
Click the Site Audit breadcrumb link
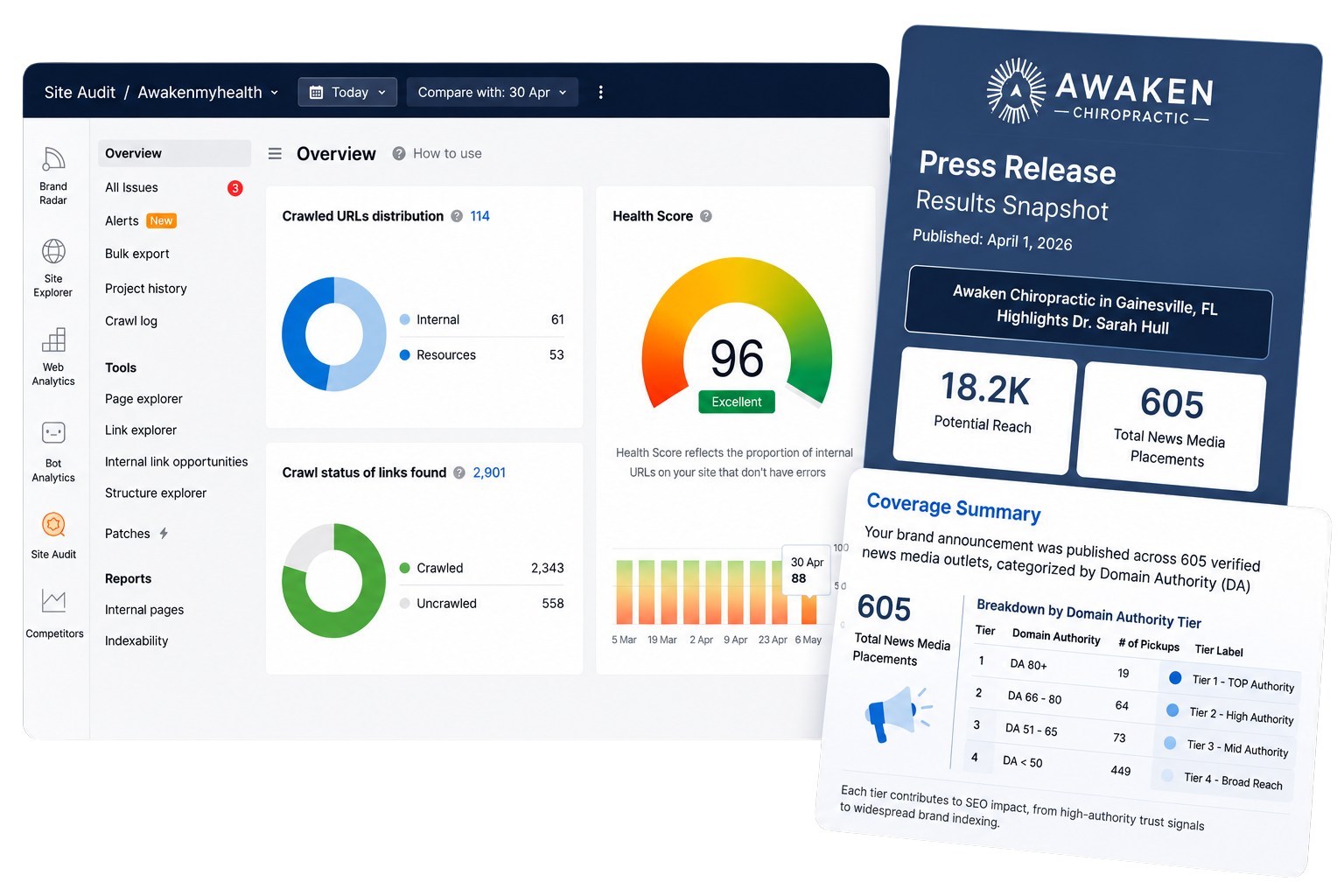click(x=80, y=92)
